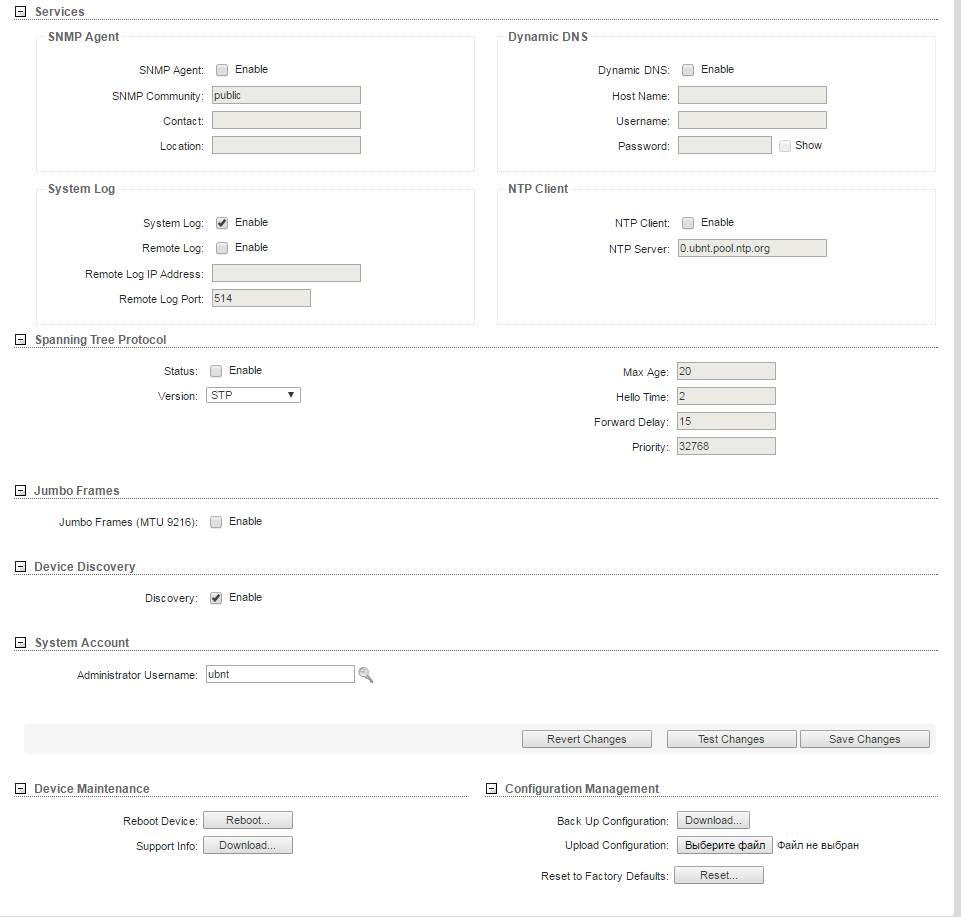Viewport: 961px width, 917px height.
Task: Enable Jumbo Frames MTU 9216
Action: 216,522
